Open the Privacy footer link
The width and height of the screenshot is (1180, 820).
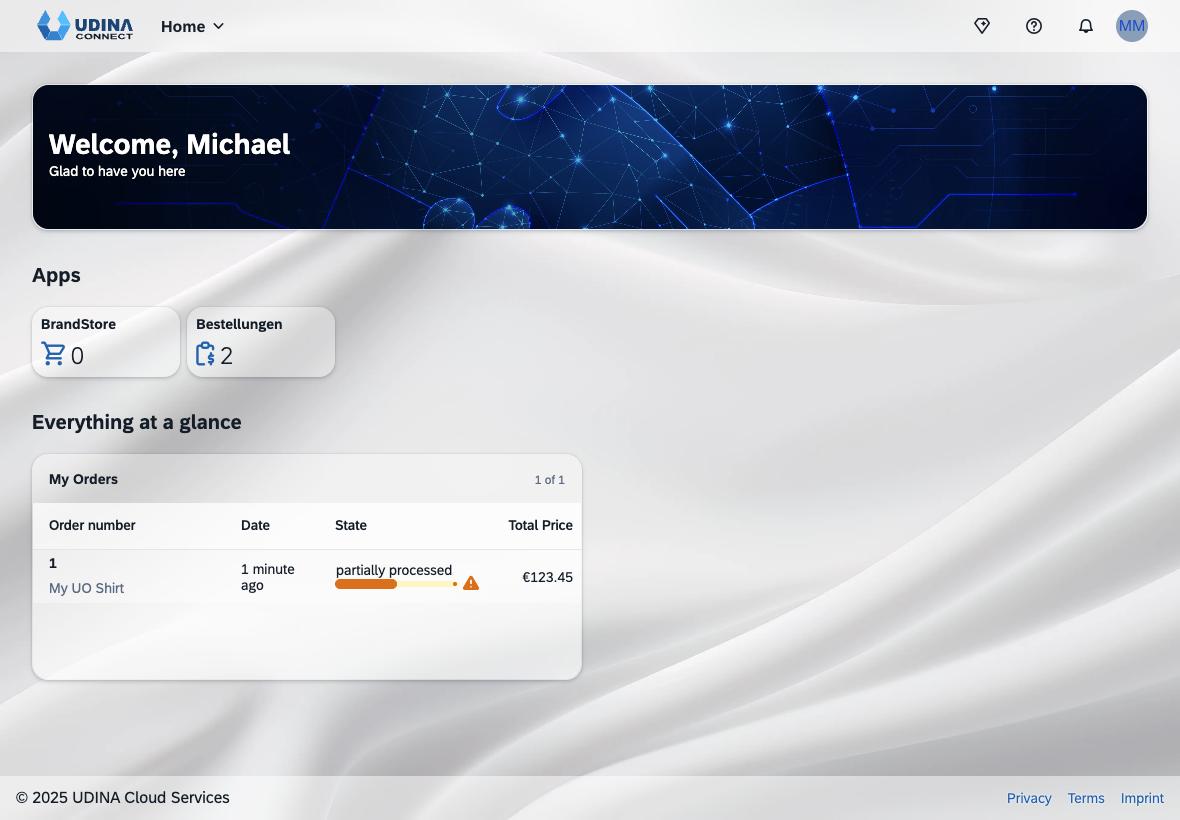[1029, 798]
